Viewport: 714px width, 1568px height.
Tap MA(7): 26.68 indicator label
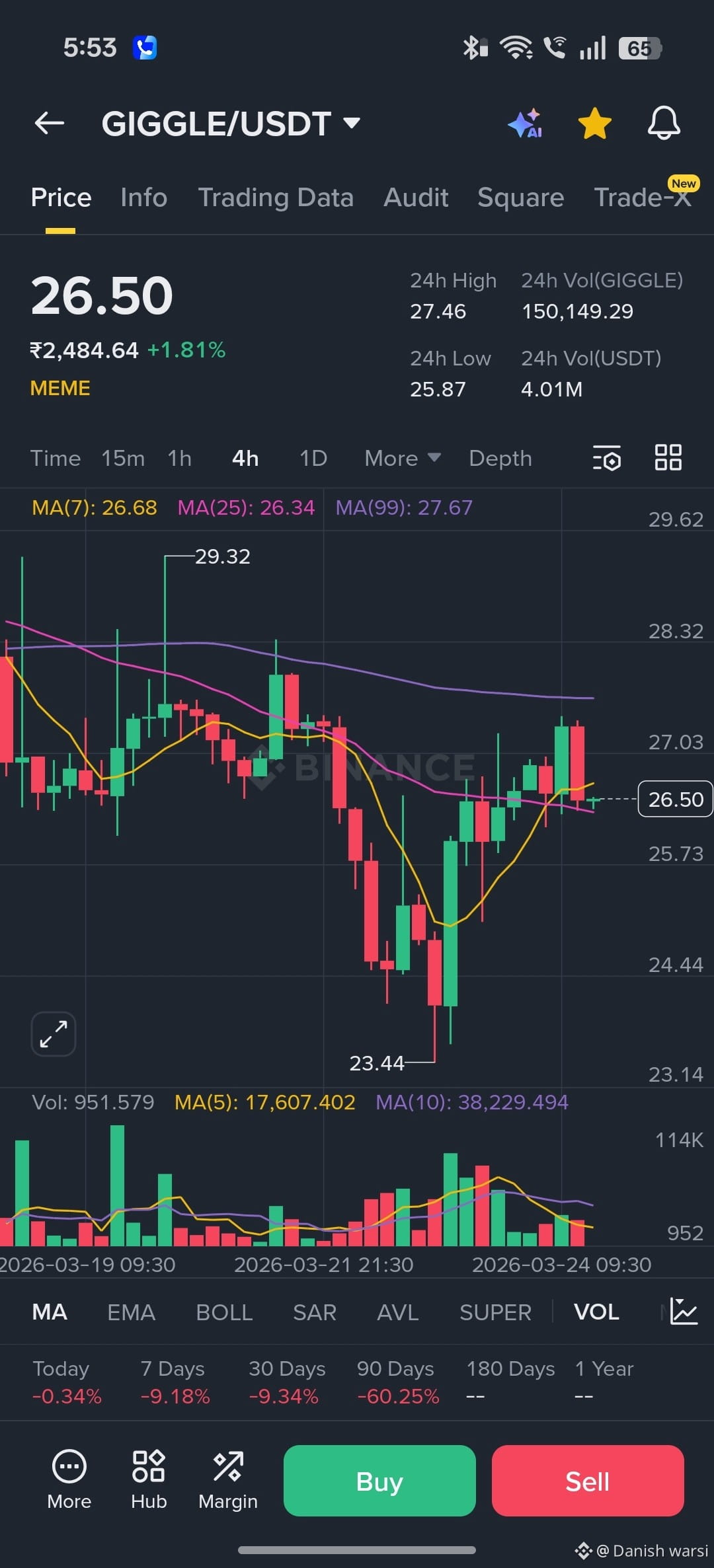95,507
